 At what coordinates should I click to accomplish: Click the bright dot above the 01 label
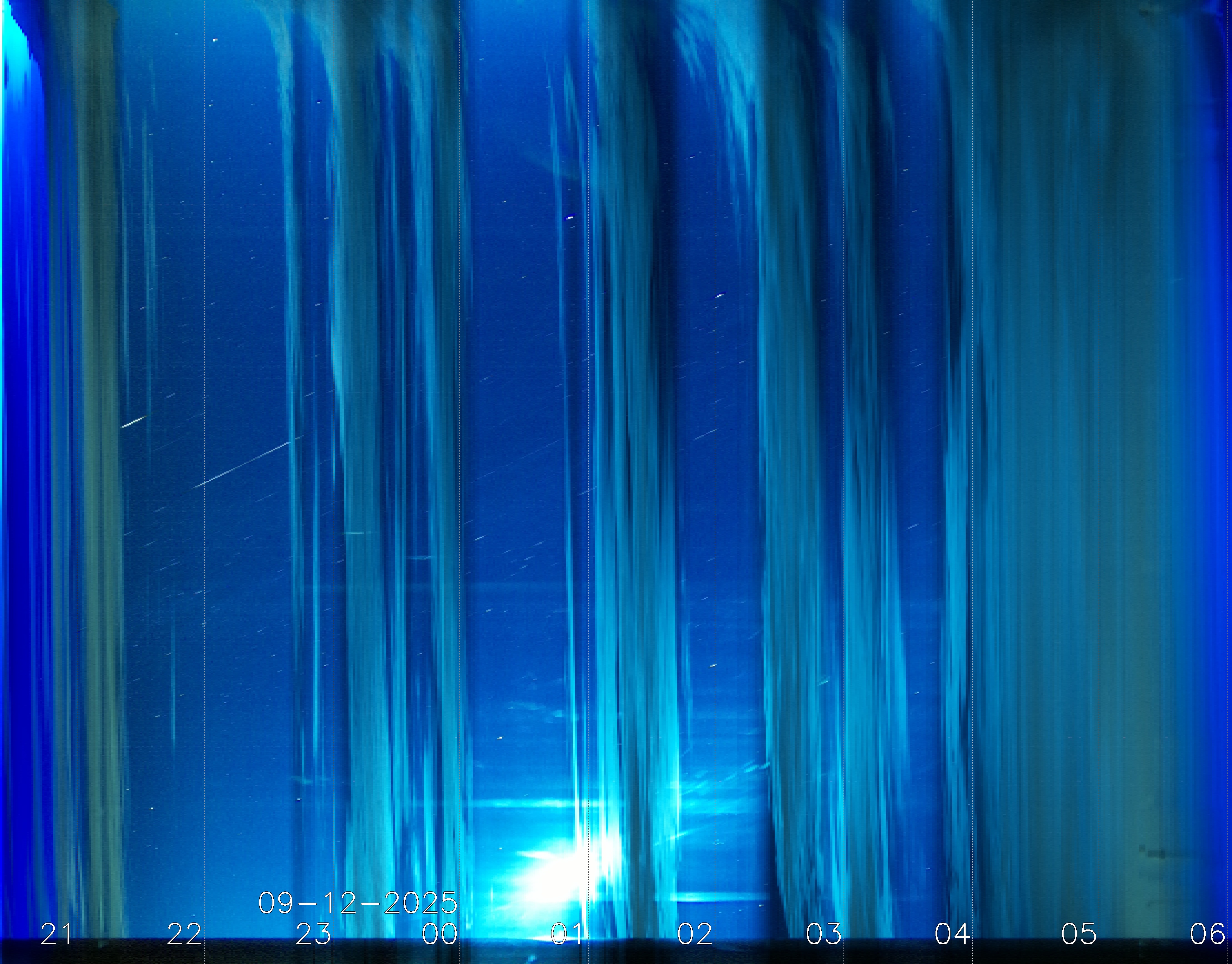point(570,217)
